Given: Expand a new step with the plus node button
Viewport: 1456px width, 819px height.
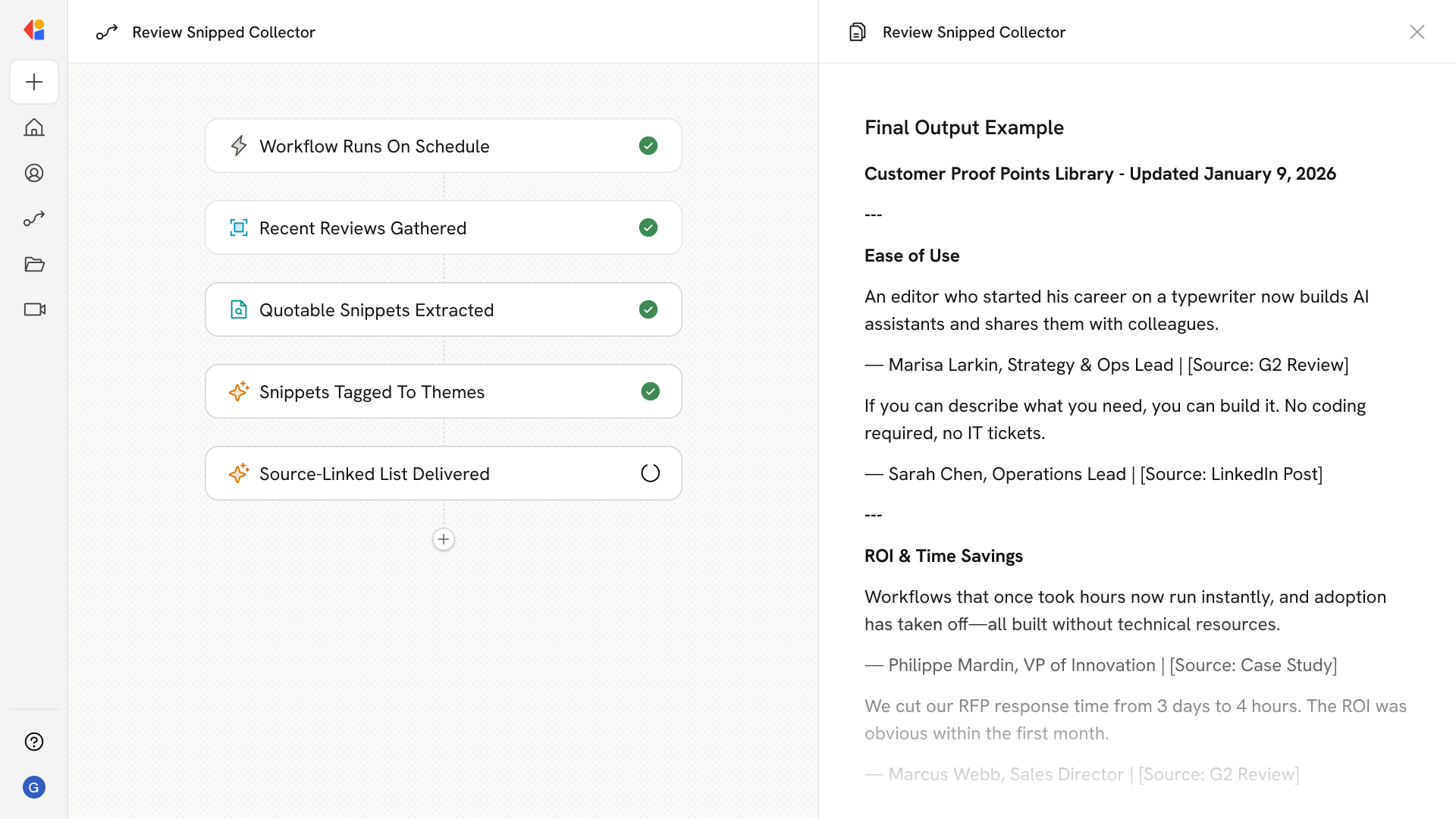Looking at the screenshot, I should coord(443,539).
